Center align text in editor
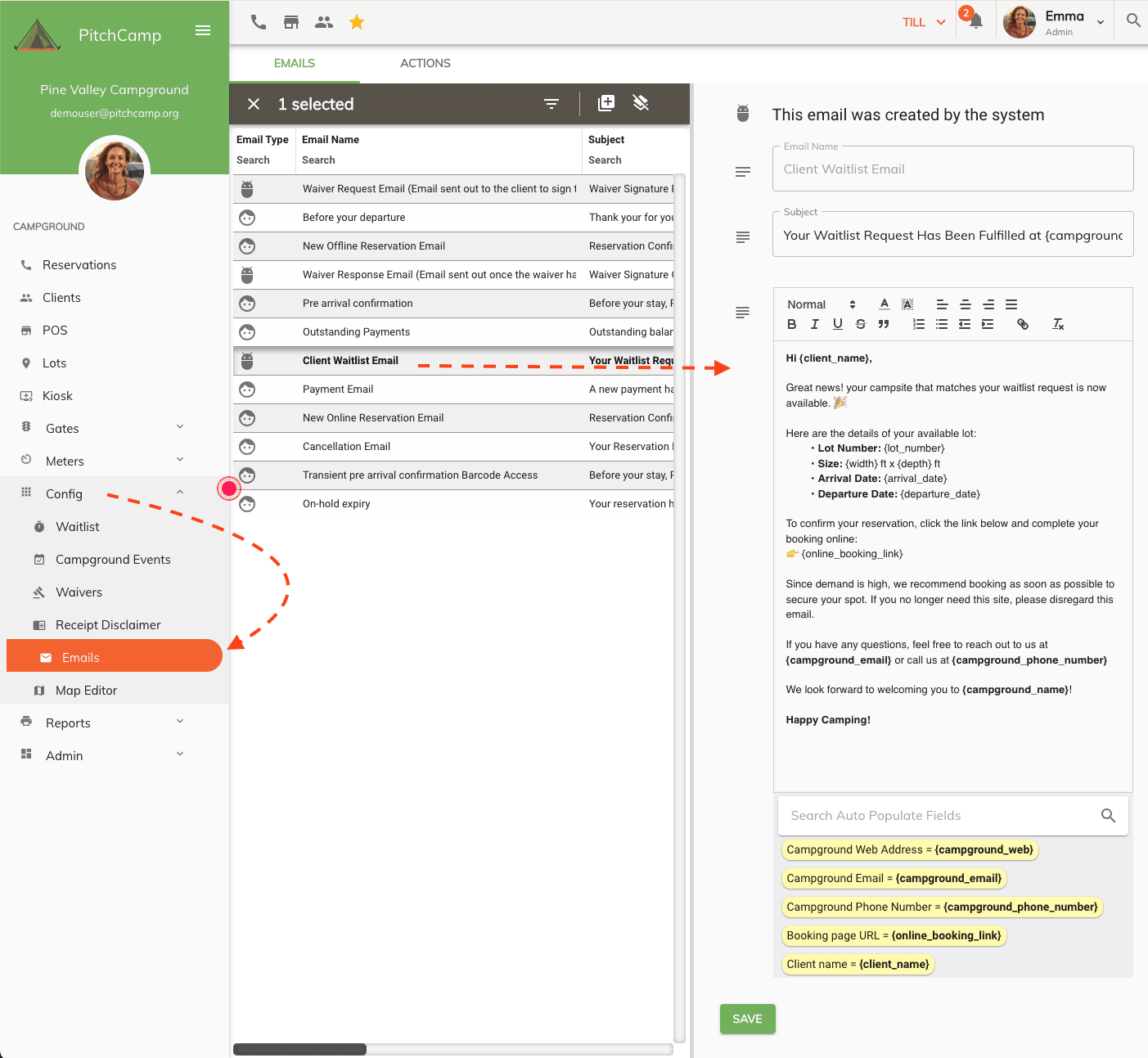 (966, 304)
